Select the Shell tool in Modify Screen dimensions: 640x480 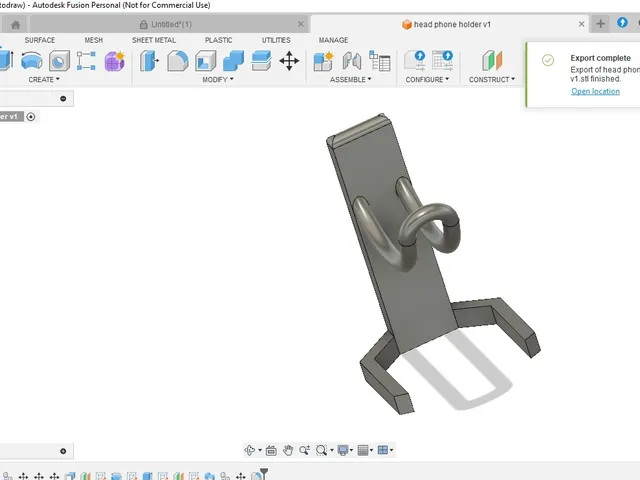(205, 61)
